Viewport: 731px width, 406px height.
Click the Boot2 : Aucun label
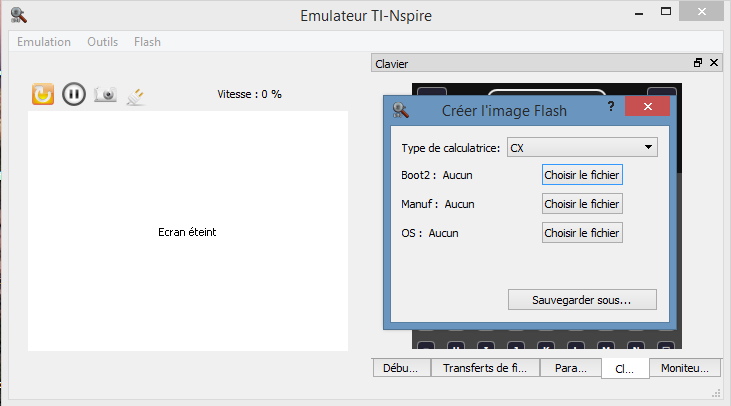(437, 175)
